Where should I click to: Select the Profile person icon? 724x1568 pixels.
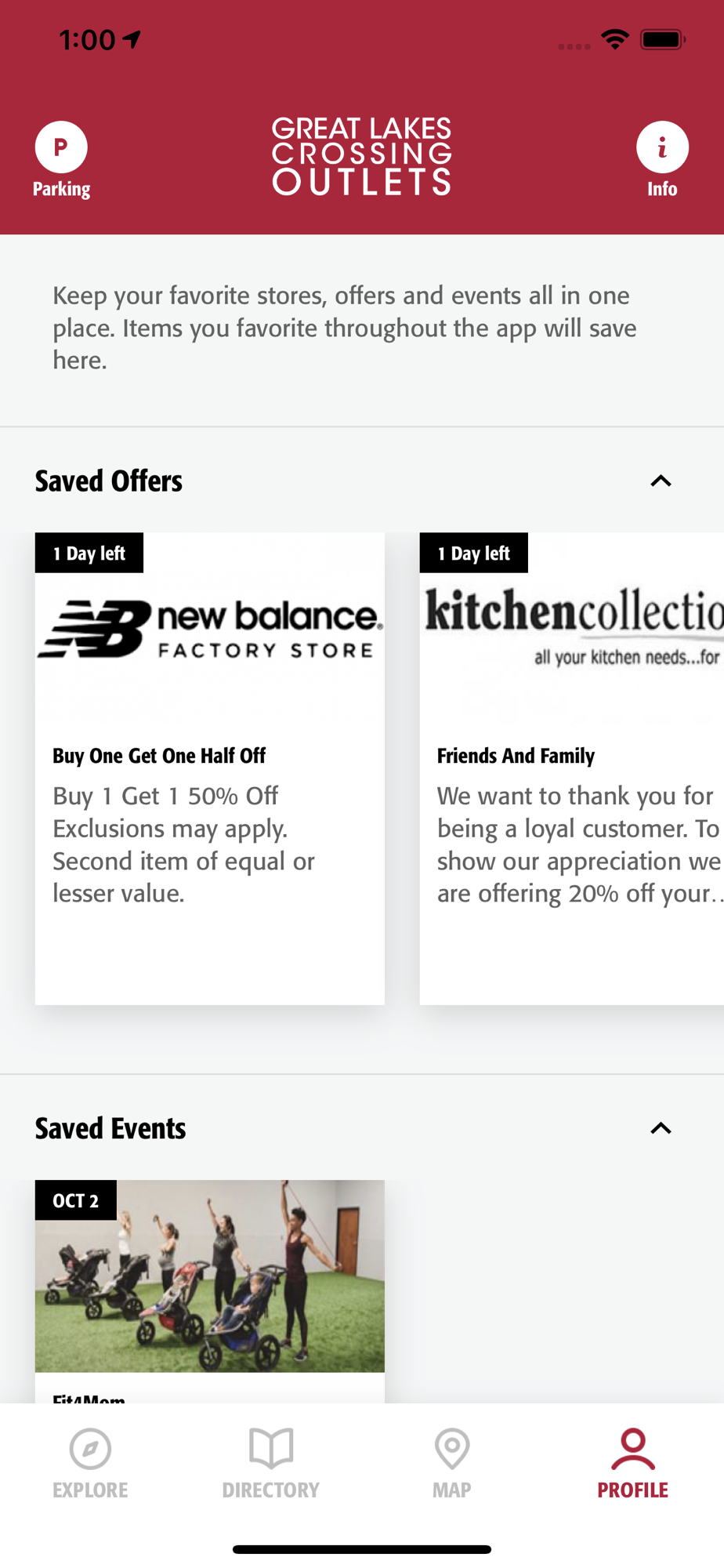633,1449
